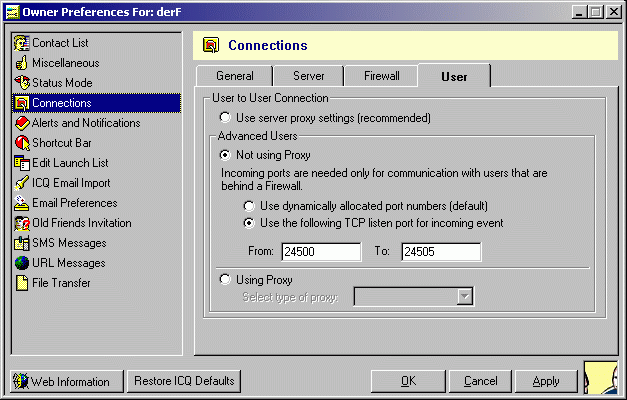Click the ICQ Email Import icon
Viewport: 627px width, 400px height.
tap(22, 183)
